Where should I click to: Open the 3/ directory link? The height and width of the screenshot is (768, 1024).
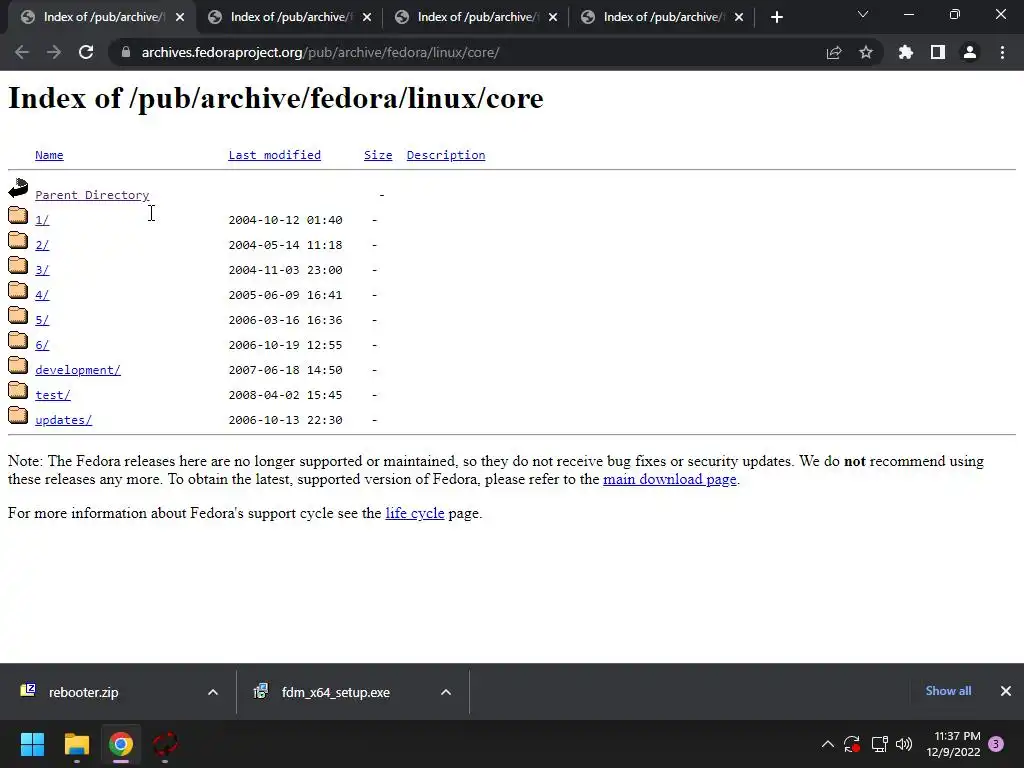42,270
